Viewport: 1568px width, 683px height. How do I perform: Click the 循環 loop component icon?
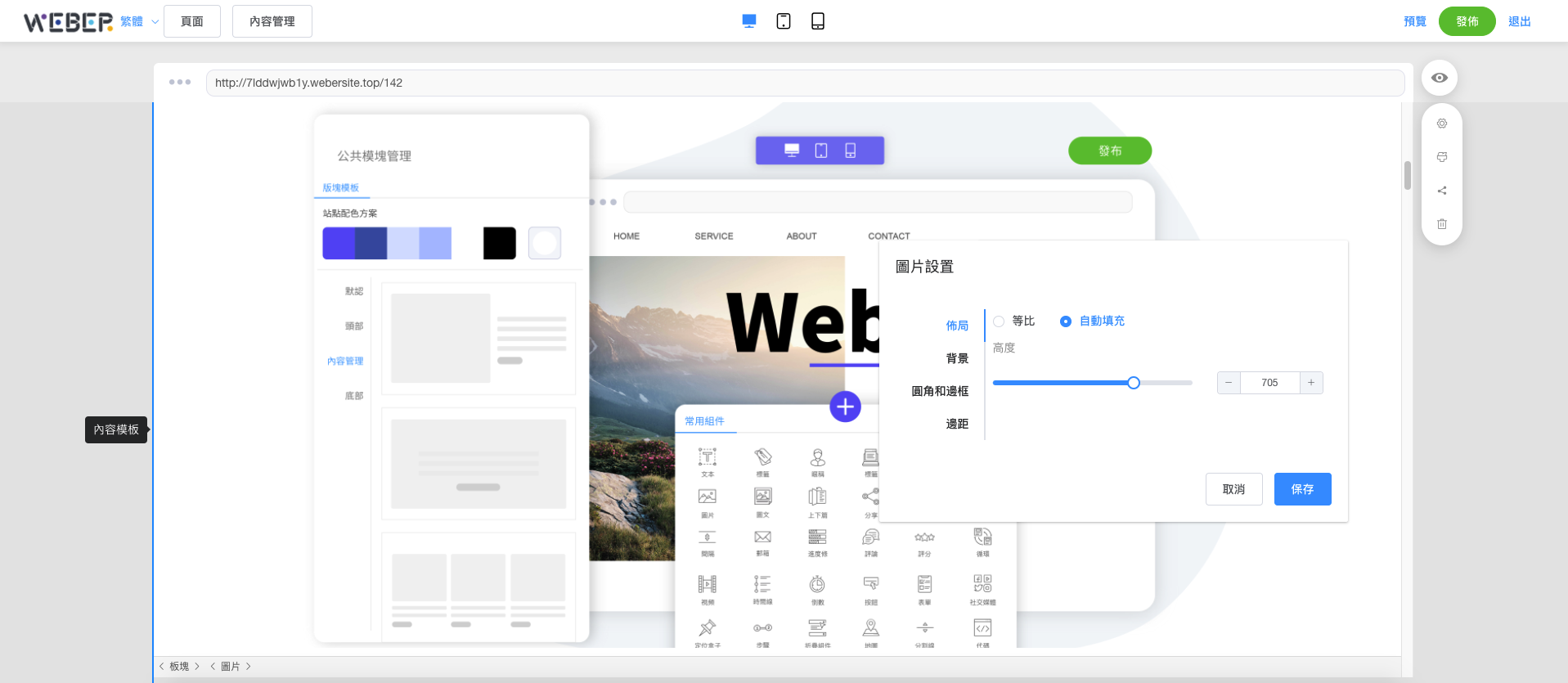pyautogui.click(x=982, y=537)
